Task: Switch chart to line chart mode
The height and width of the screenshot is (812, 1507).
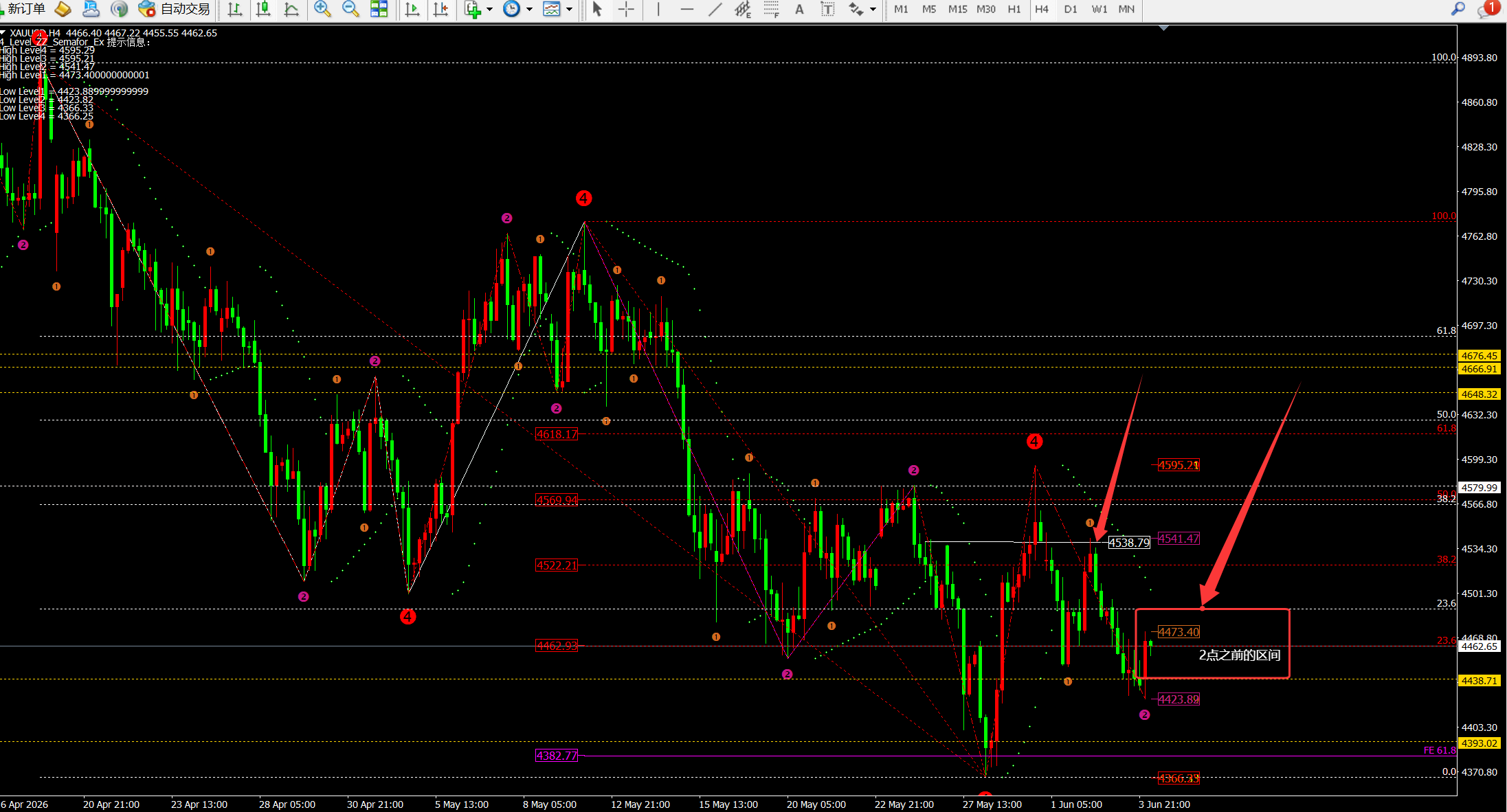Action: coord(291,9)
